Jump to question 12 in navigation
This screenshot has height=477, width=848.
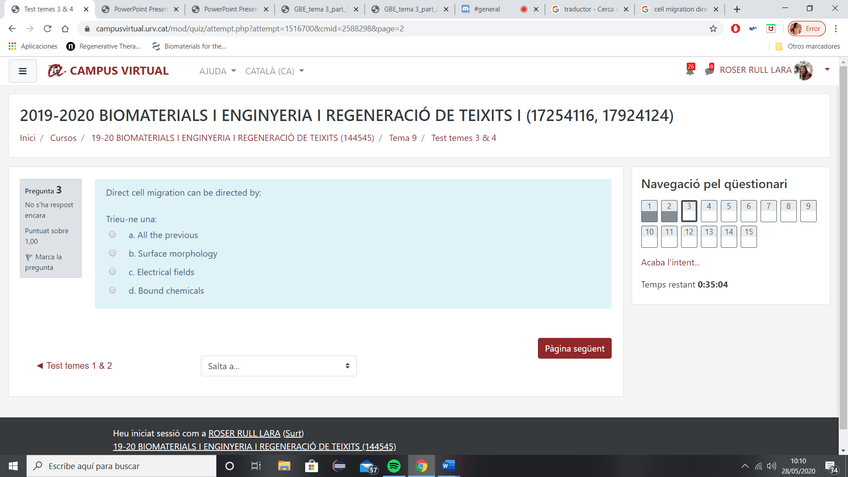[x=688, y=237]
